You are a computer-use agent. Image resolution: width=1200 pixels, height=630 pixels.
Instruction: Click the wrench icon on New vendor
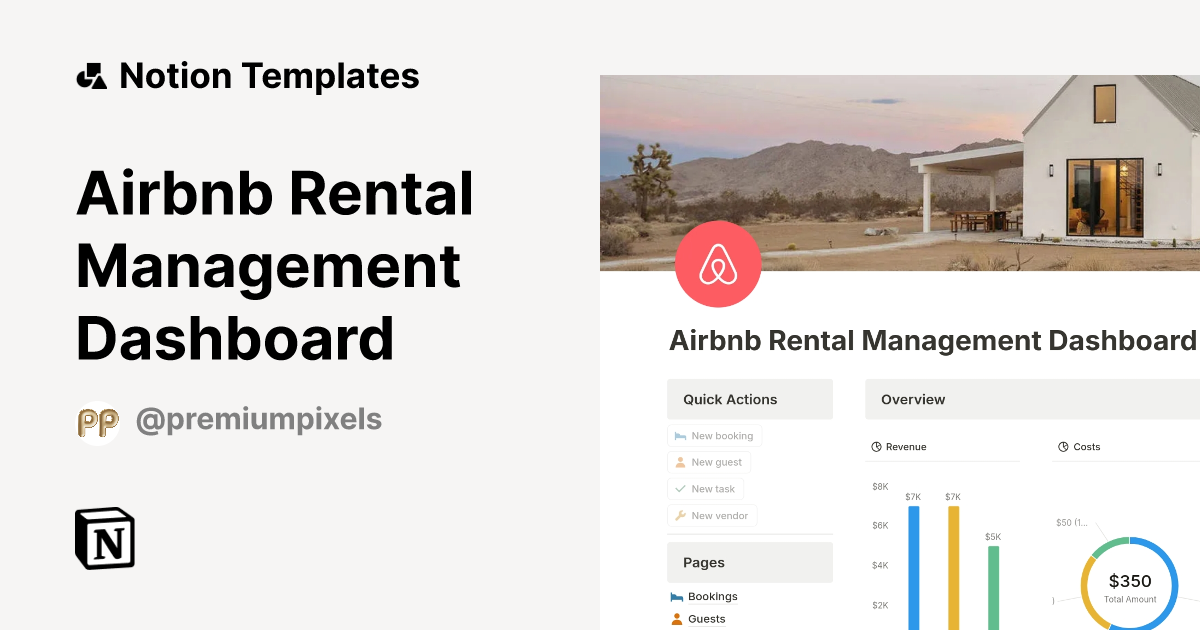click(x=679, y=515)
